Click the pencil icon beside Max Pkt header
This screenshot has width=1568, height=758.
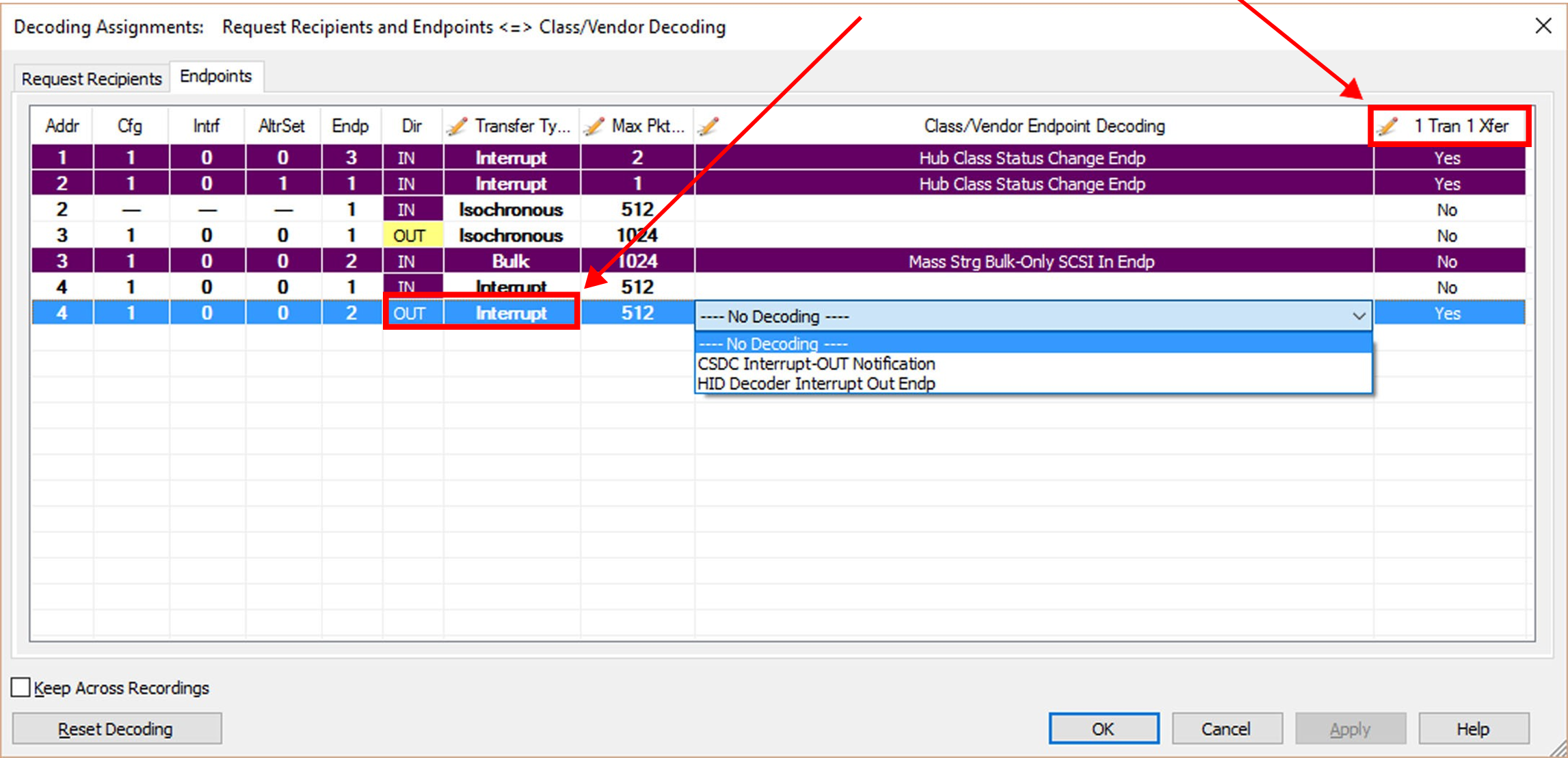594,126
